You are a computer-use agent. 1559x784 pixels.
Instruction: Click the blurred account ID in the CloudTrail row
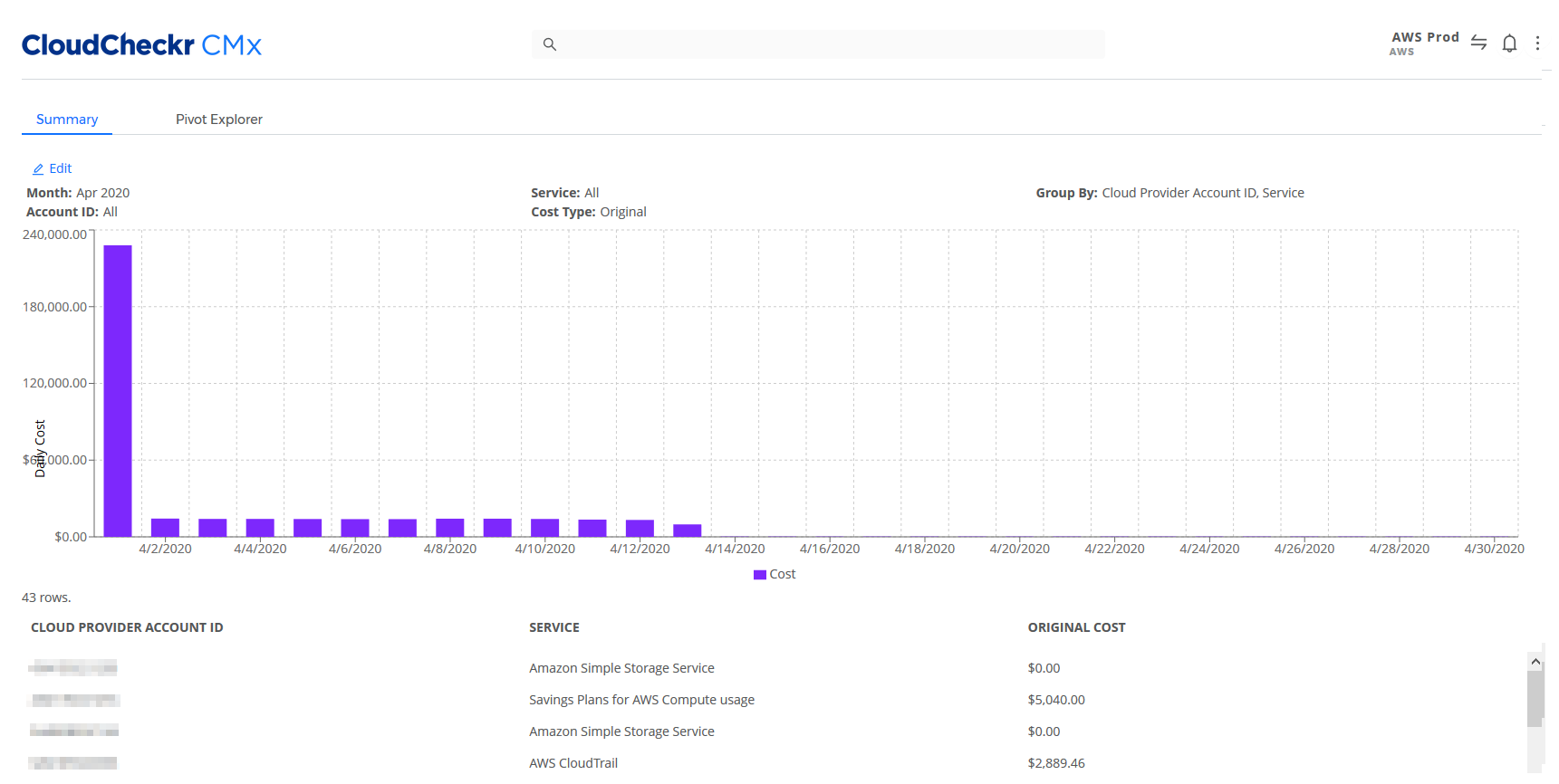[72, 763]
